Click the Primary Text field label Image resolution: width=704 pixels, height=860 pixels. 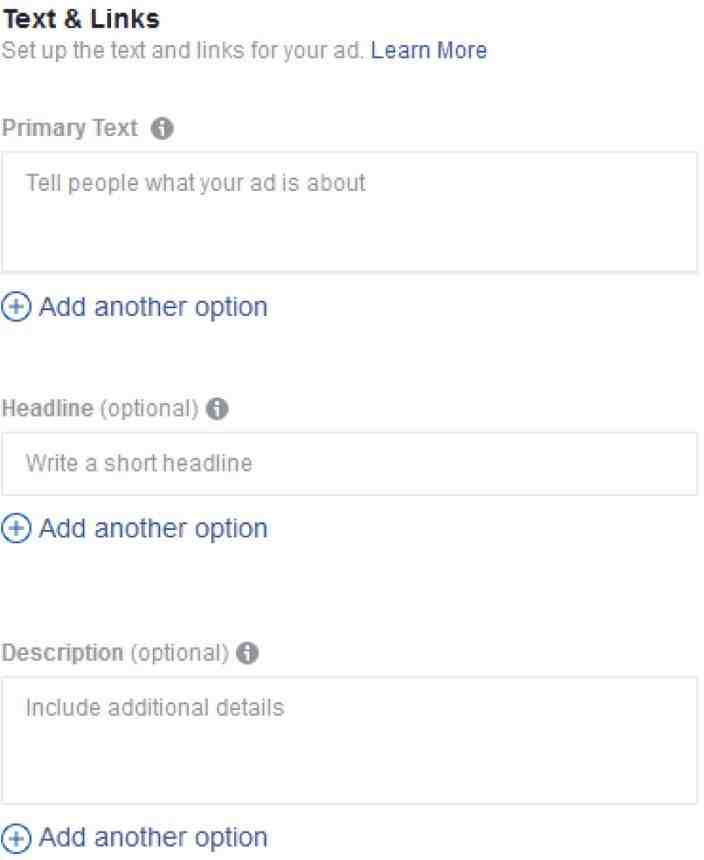tap(70, 128)
